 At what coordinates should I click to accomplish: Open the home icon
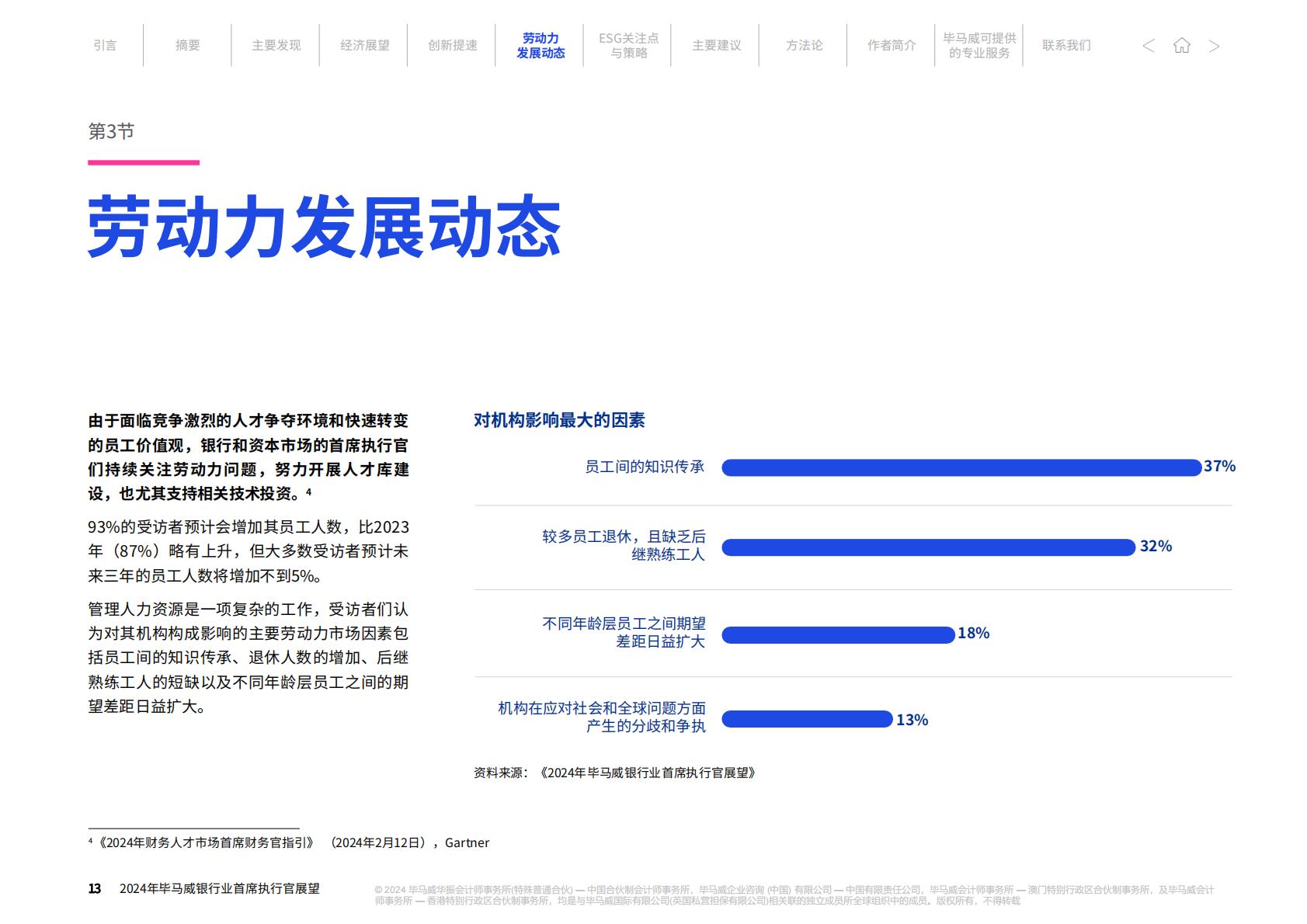tap(1181, 46)
